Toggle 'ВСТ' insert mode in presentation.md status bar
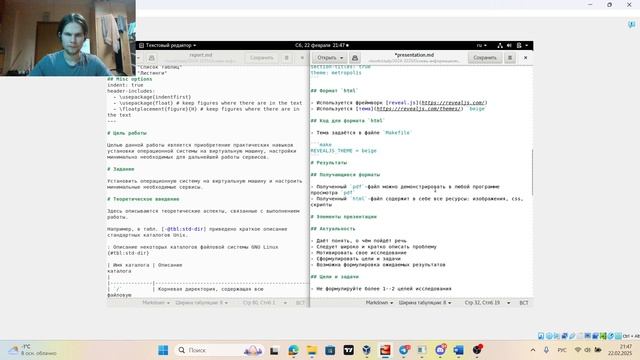This screenshot has width=640, height=360. (x=524, y=303)
